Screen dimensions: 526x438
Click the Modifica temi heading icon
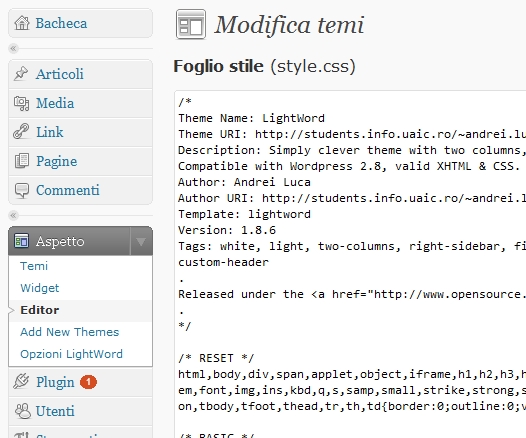coord(191,24)
